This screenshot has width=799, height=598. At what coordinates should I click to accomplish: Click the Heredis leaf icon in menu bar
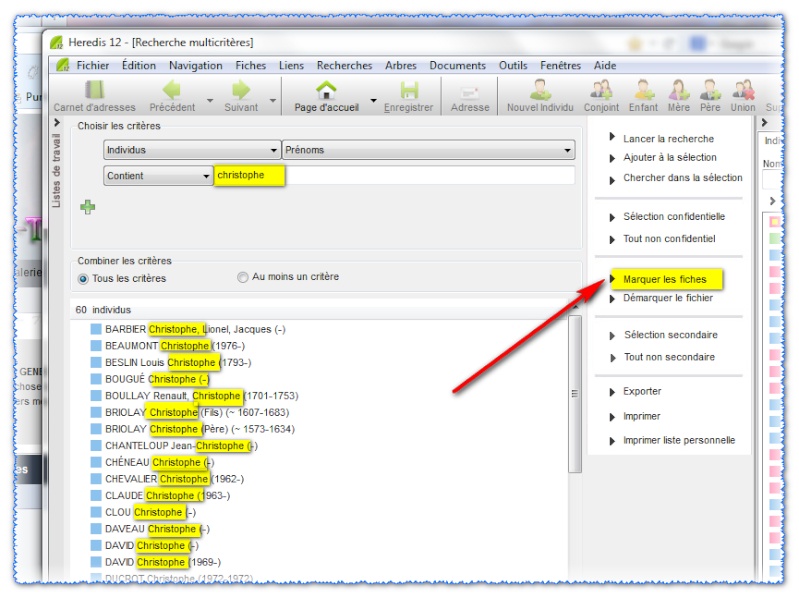(62, 65)
